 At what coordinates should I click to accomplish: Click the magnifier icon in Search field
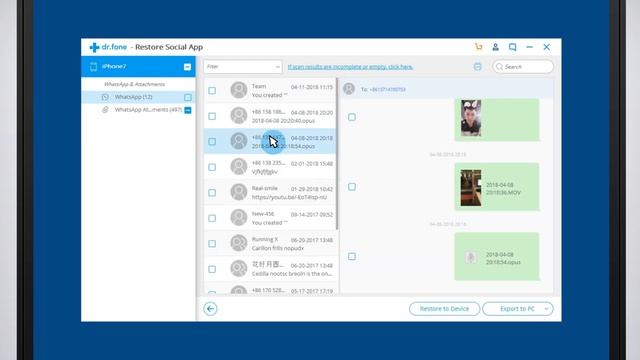pyautogui.click(x=500, y=67)
